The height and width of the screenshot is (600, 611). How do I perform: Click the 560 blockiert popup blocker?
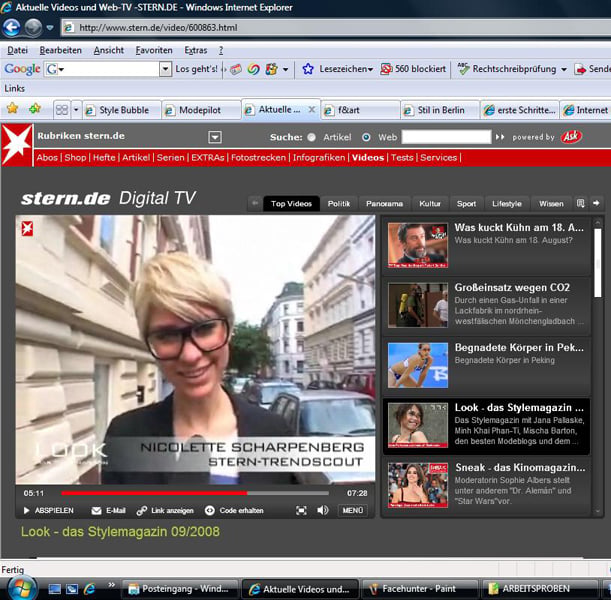point(413,69)
